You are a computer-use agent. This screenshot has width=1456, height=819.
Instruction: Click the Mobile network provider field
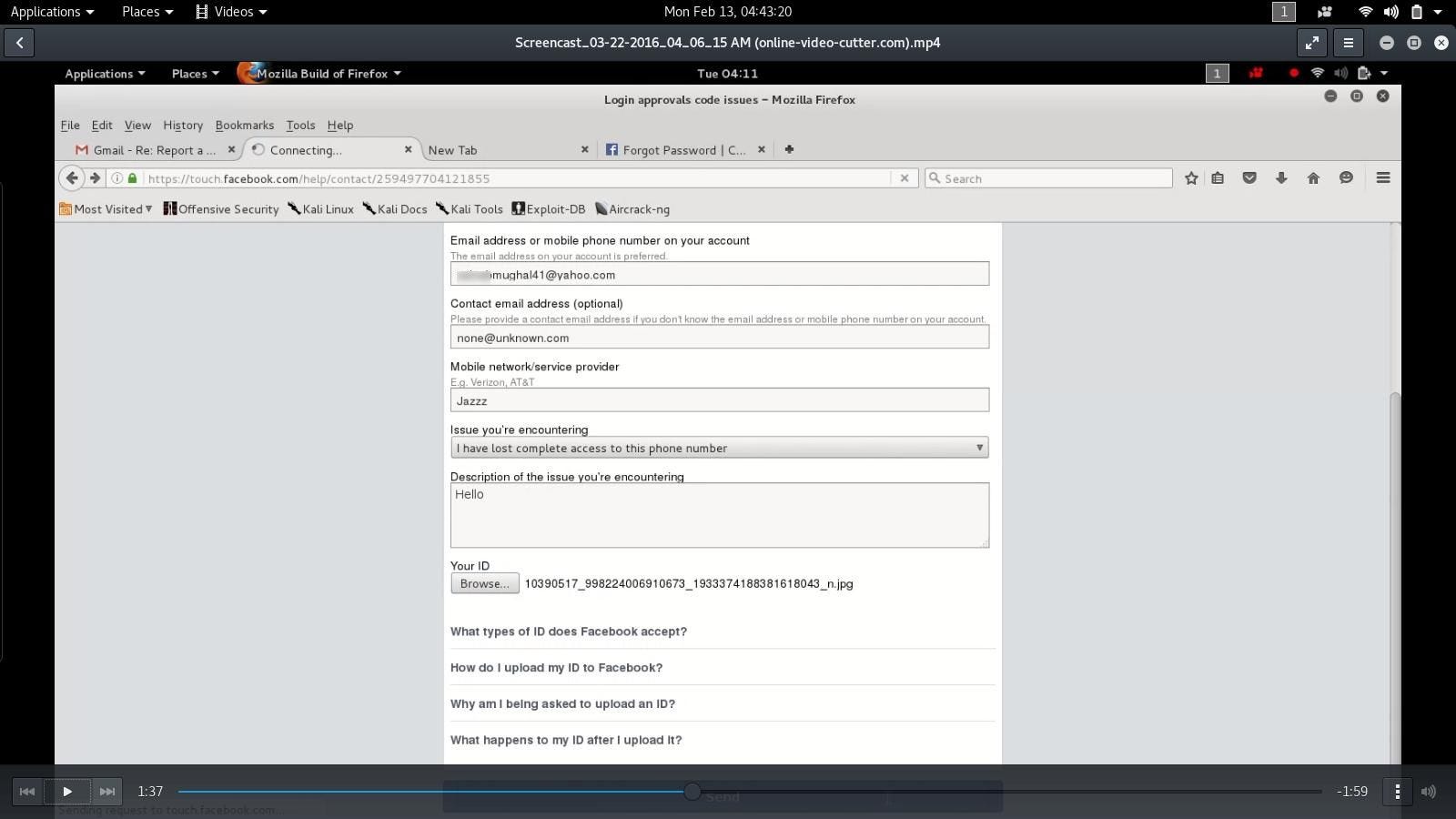point(720,399)
